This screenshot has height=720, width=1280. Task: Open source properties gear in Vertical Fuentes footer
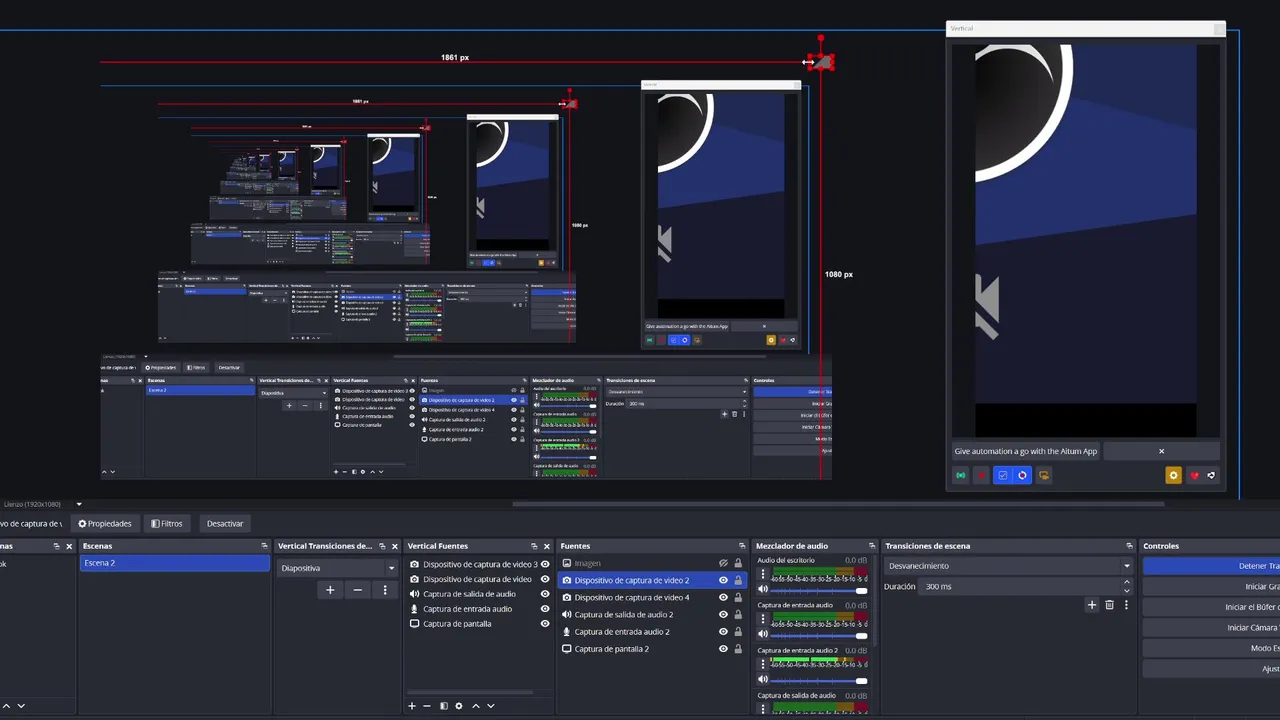coord(459,706)
